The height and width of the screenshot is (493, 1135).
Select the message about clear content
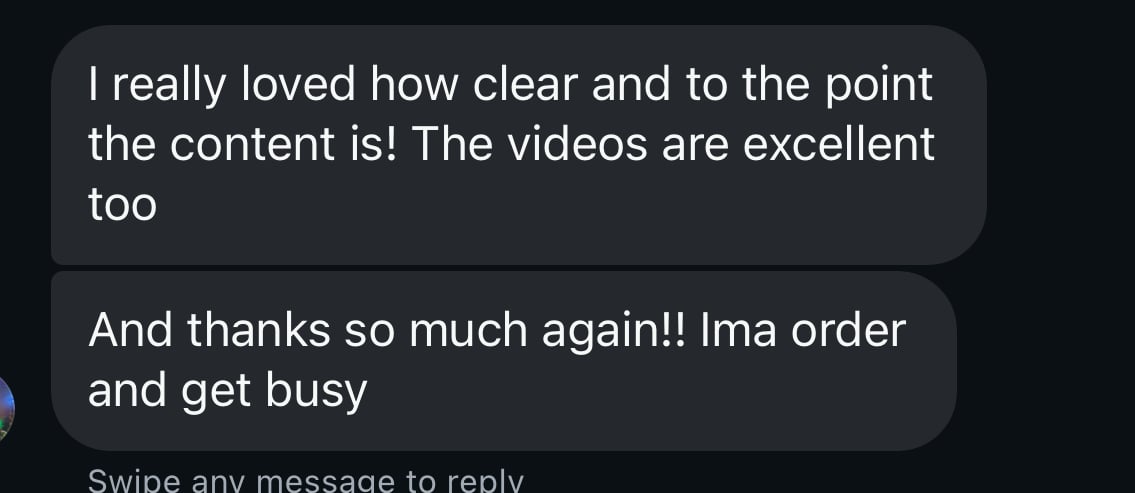click(x=518, y=146)
